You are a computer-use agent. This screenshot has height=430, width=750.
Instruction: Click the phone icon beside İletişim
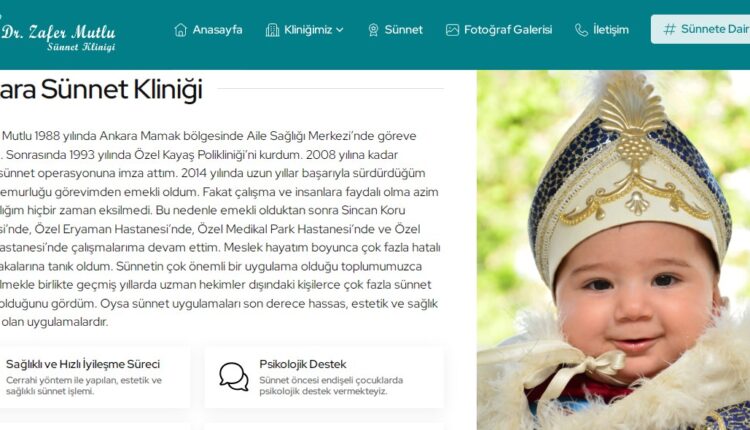pos(581,30)
